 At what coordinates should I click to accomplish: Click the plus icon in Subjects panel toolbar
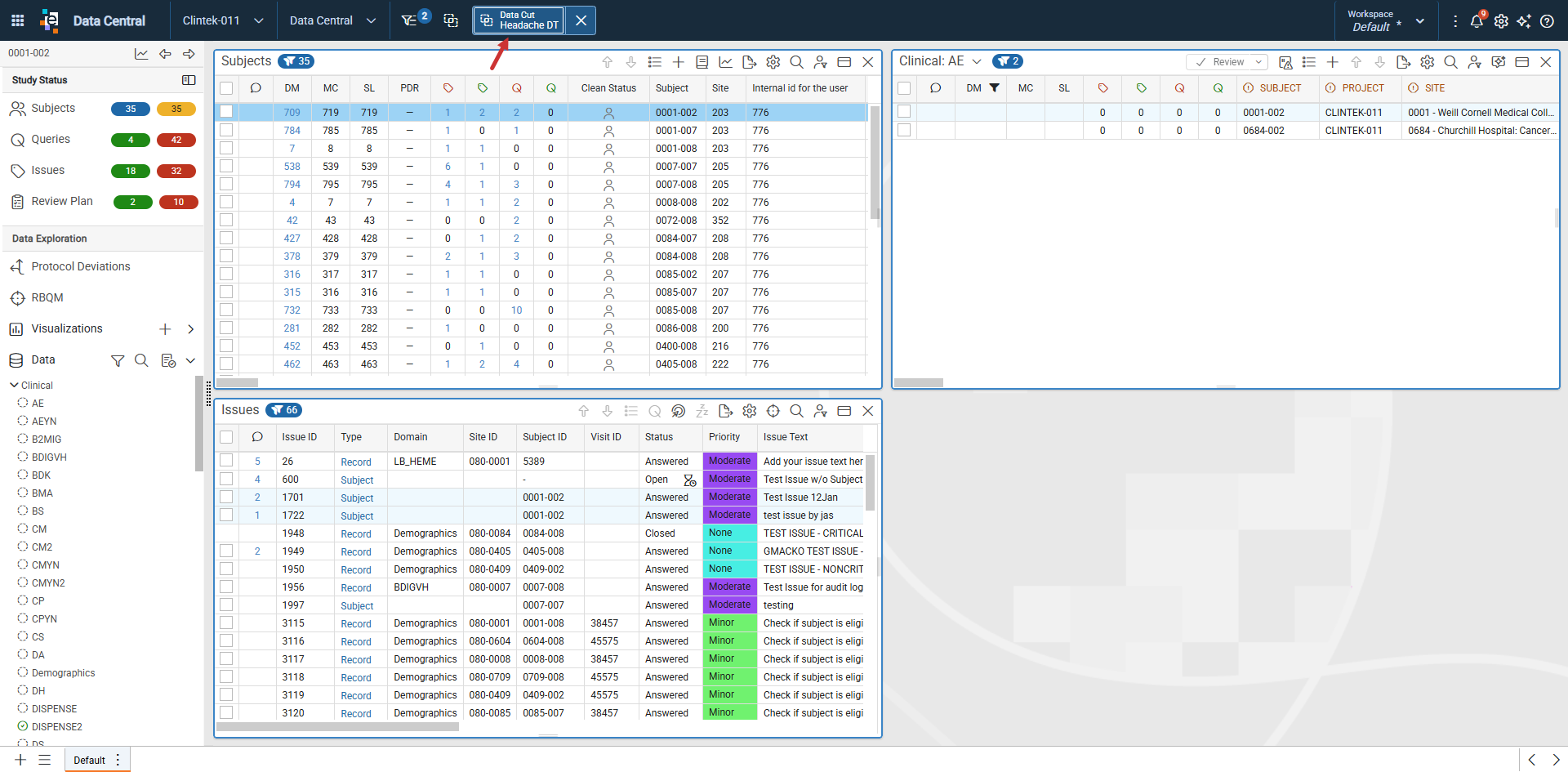point(678,62)
